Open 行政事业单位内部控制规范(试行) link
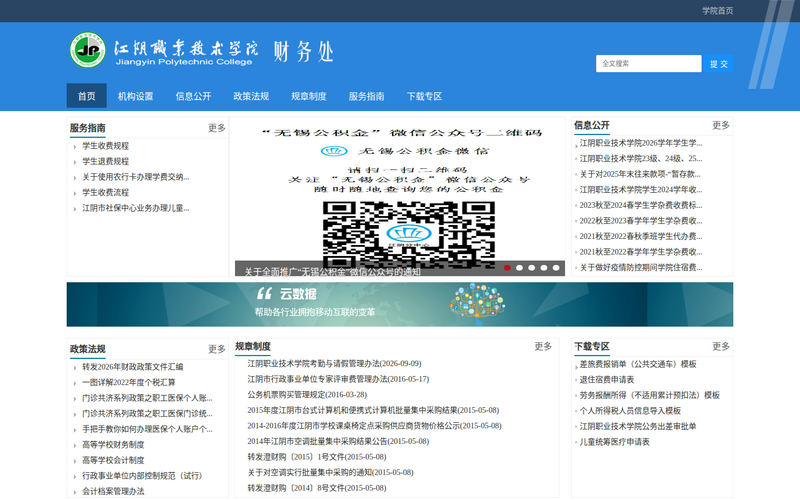This screenshot has width=800, height=500. [x=142, y=476]
